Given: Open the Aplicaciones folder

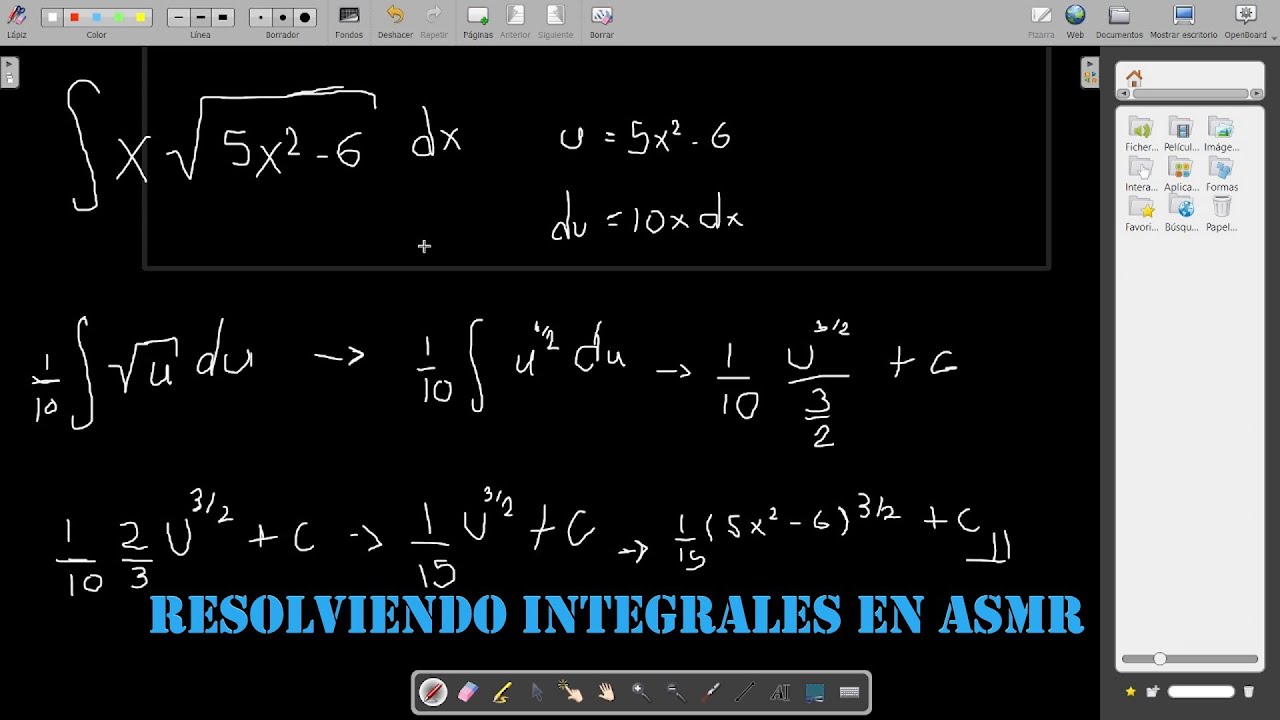Looking at the screenshot, I should tap(1181, 174).
